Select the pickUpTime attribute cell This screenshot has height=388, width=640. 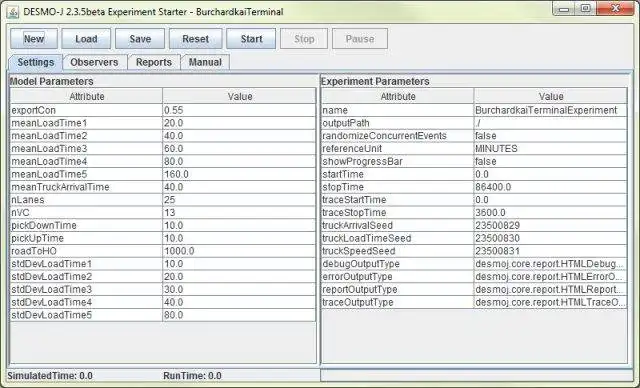[87, 238]
